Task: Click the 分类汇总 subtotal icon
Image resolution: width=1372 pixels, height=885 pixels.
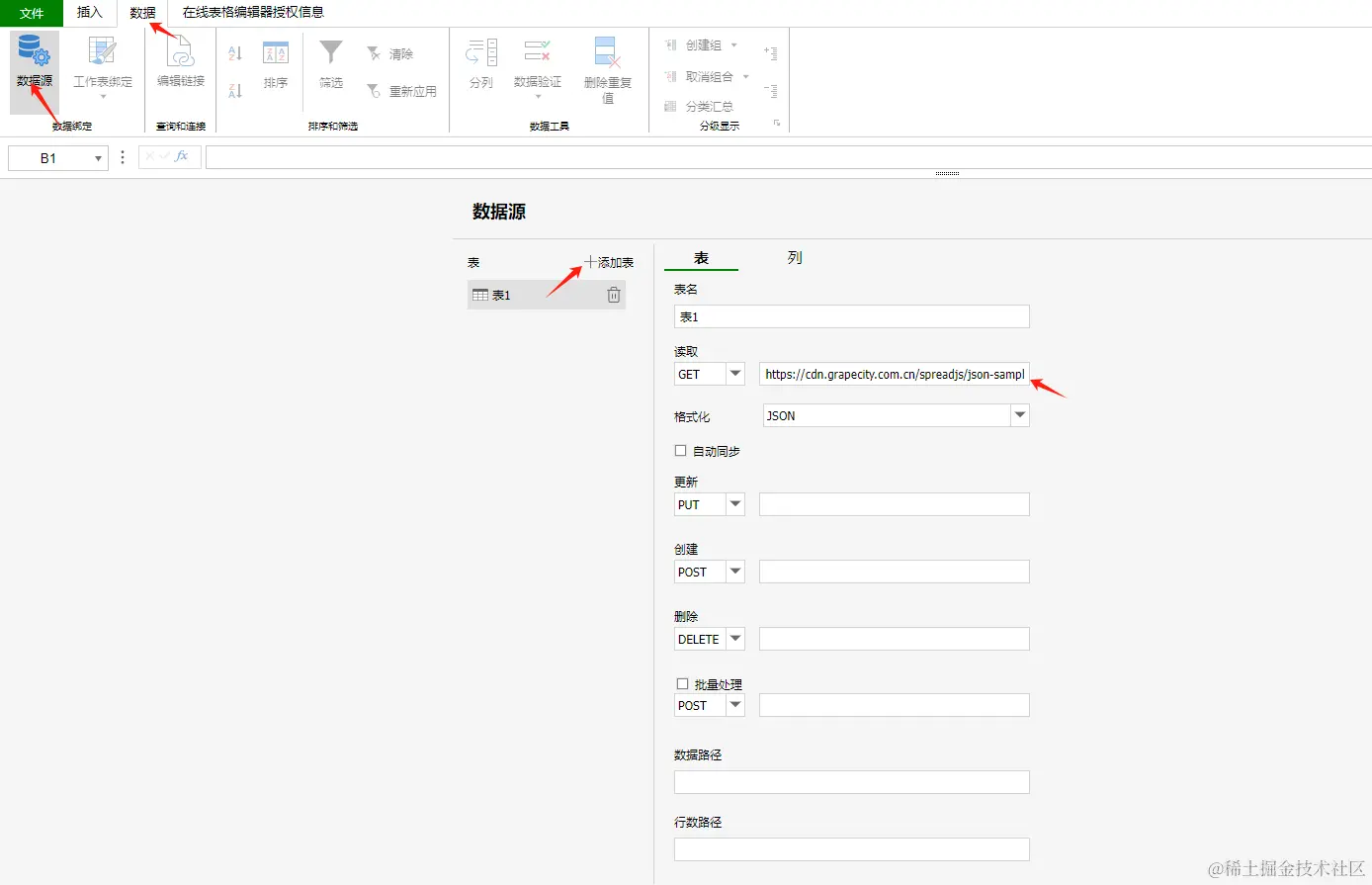Action: coord(670,106)
